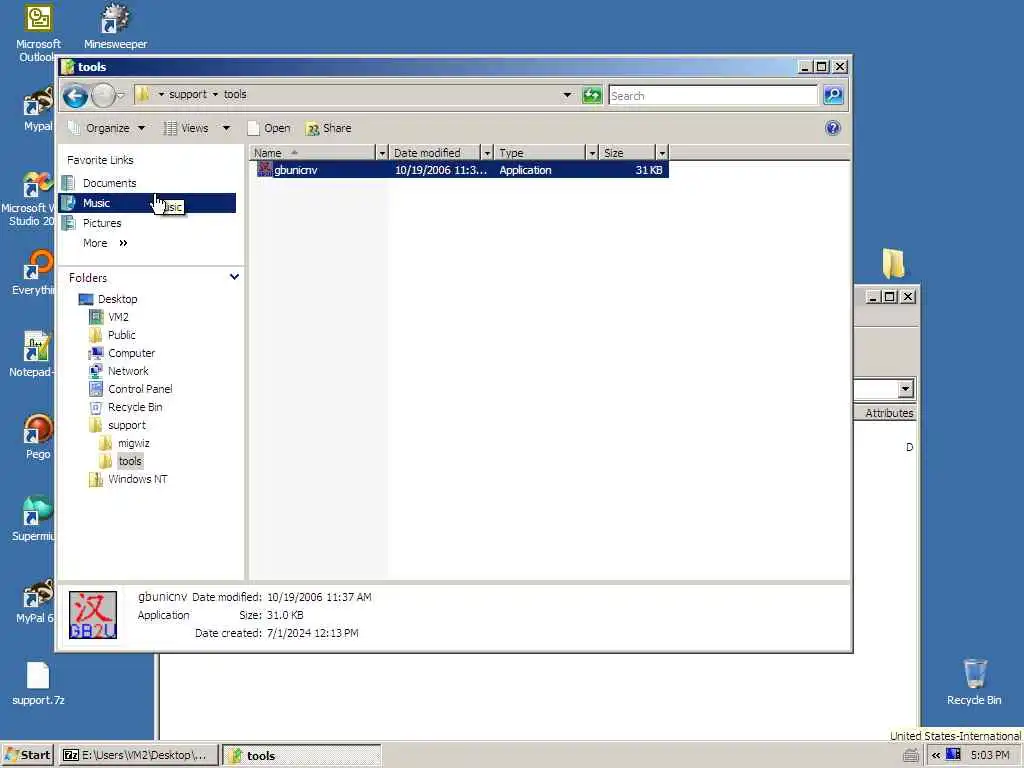The image size is (1024, 768).
Task: Select the support.7z desktop file
Action: [38, 683]
